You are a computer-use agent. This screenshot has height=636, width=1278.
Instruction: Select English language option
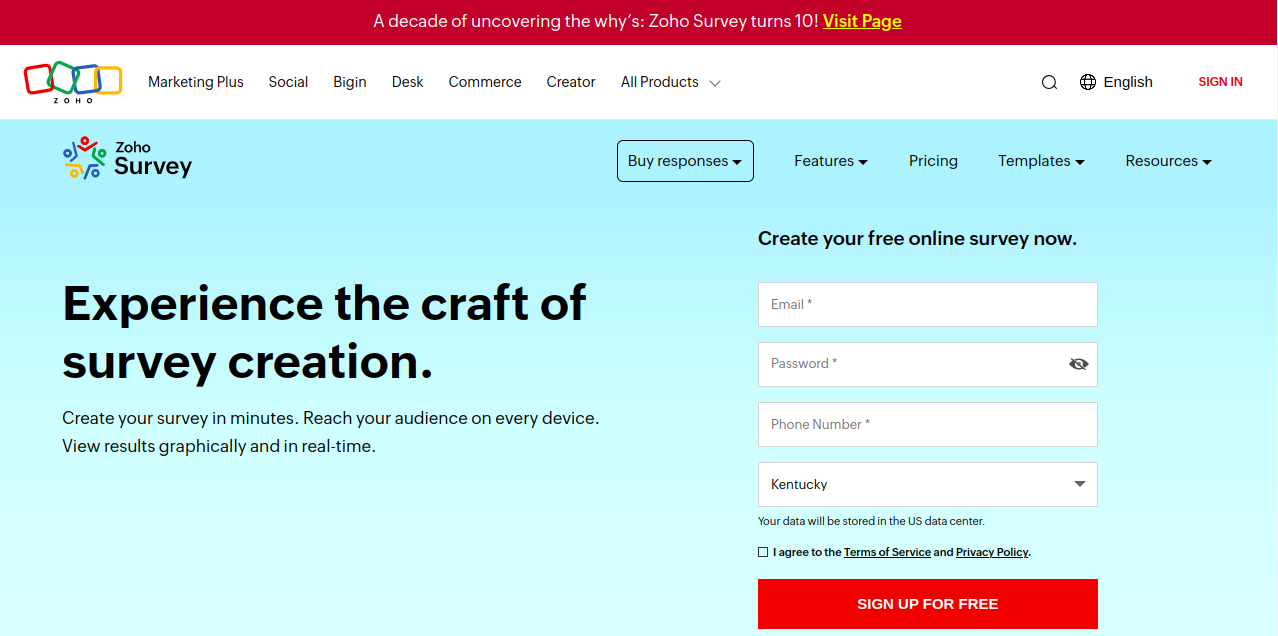(x=1128, y=82)
